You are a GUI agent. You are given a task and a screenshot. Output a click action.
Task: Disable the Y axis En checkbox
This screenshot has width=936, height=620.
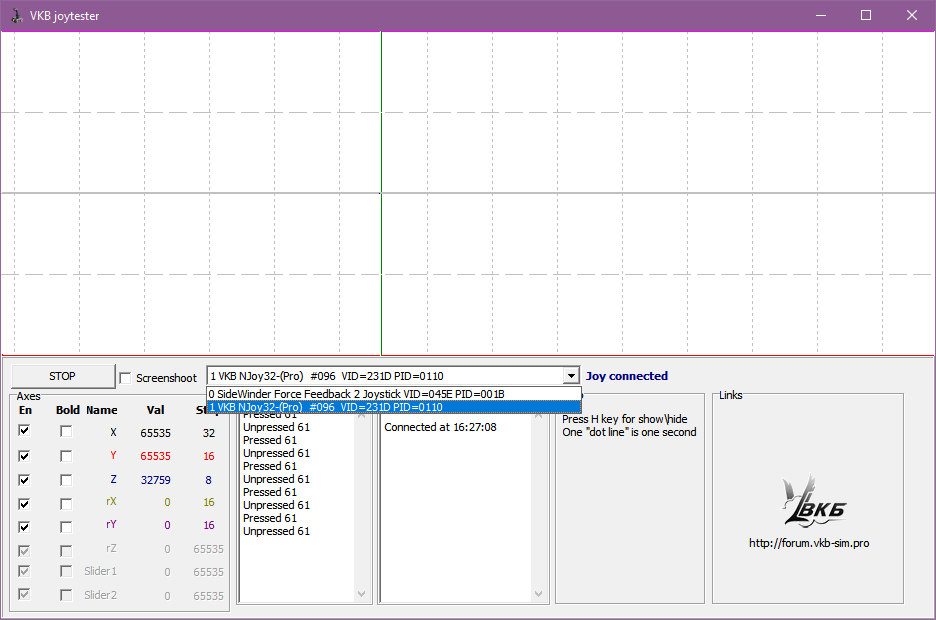(x=24, y=456)
